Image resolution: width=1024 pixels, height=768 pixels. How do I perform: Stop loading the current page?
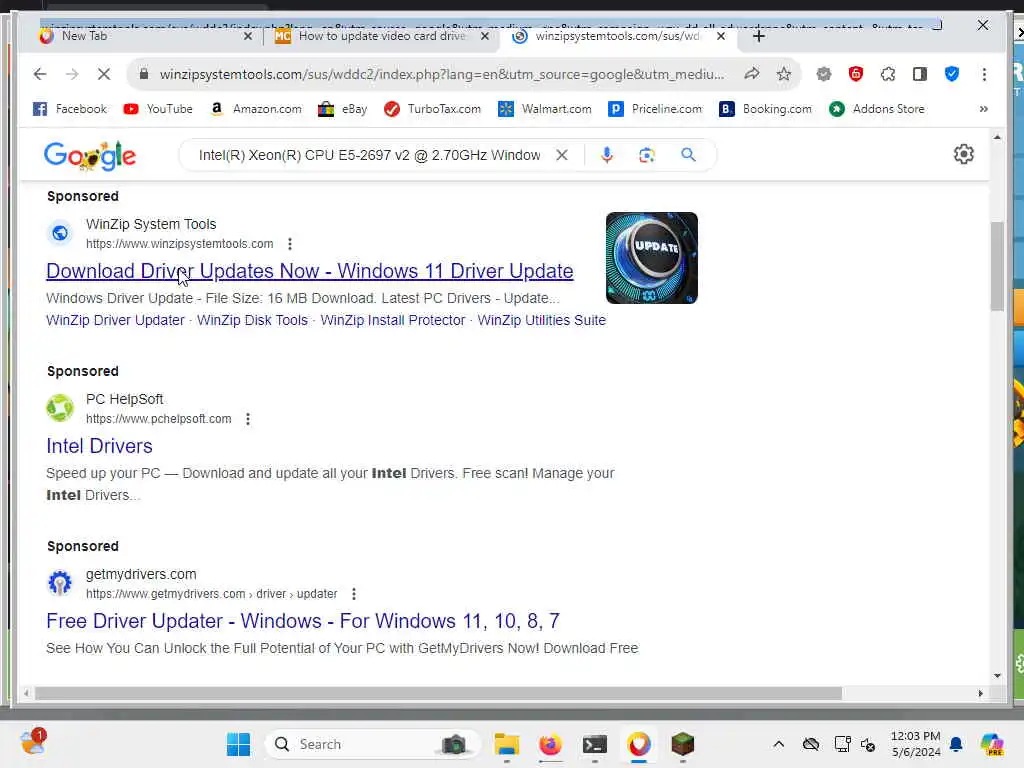[104, 74]
